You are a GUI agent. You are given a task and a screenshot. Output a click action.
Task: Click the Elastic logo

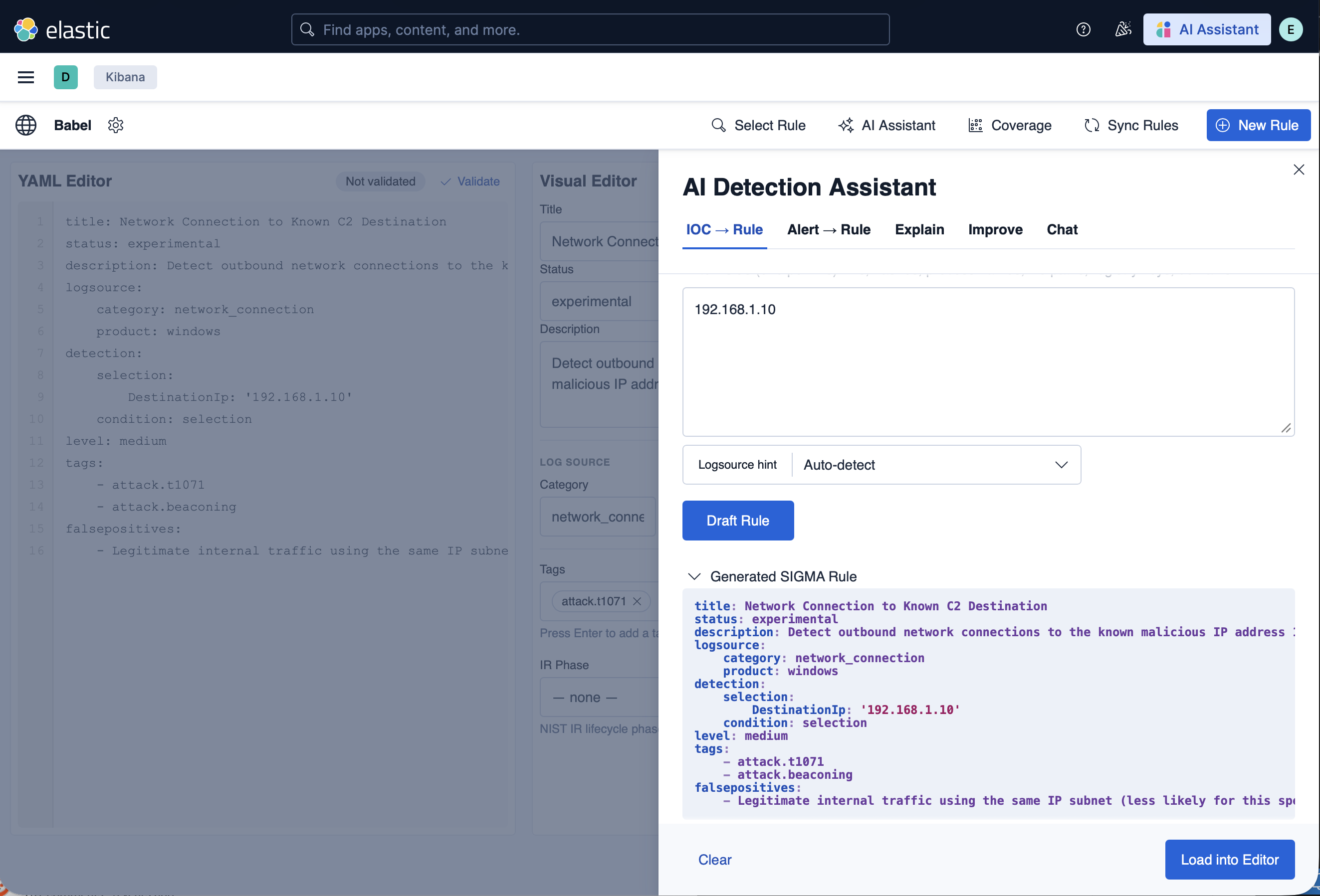[62, 29]
